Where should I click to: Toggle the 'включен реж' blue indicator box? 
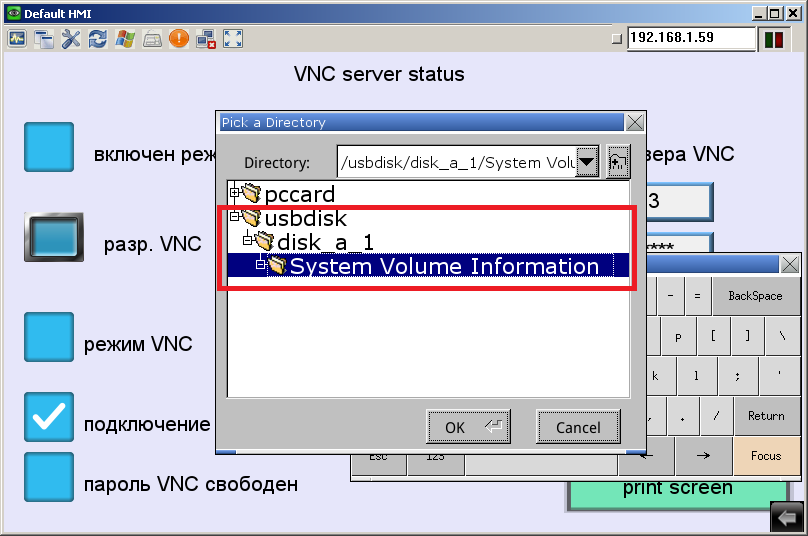49,147
